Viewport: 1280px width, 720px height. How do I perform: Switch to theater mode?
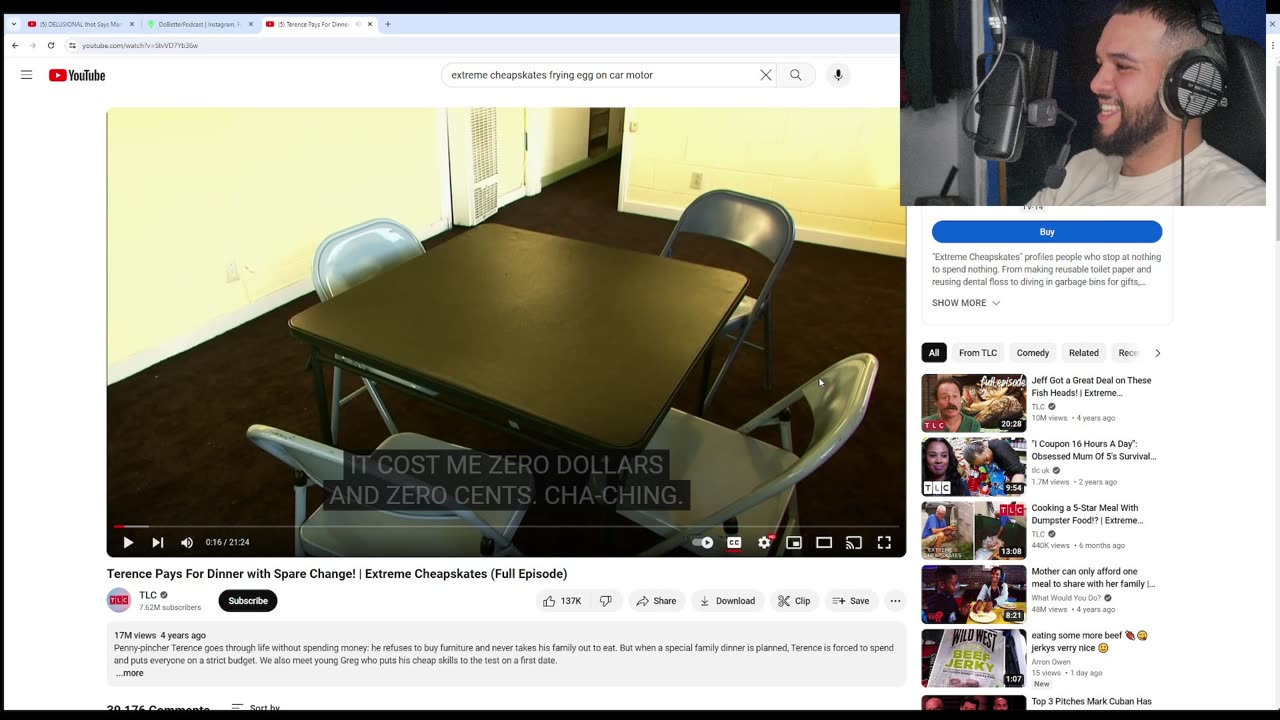coord(824,542)
